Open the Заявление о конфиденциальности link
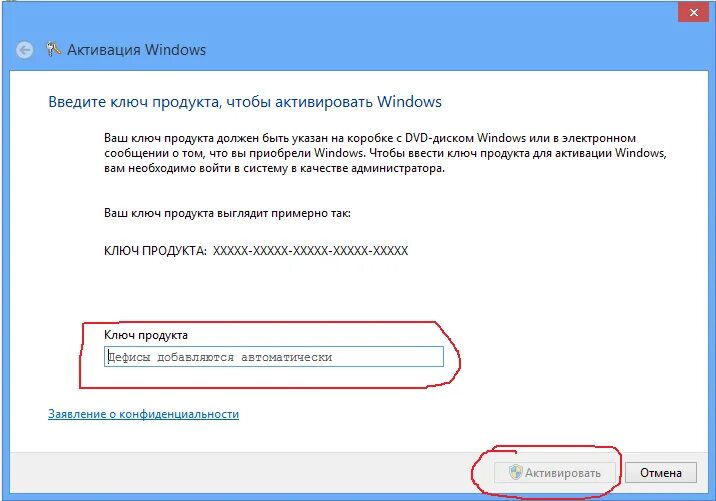The height and width of the screenshot is (501, 716). tap(143, 414)
